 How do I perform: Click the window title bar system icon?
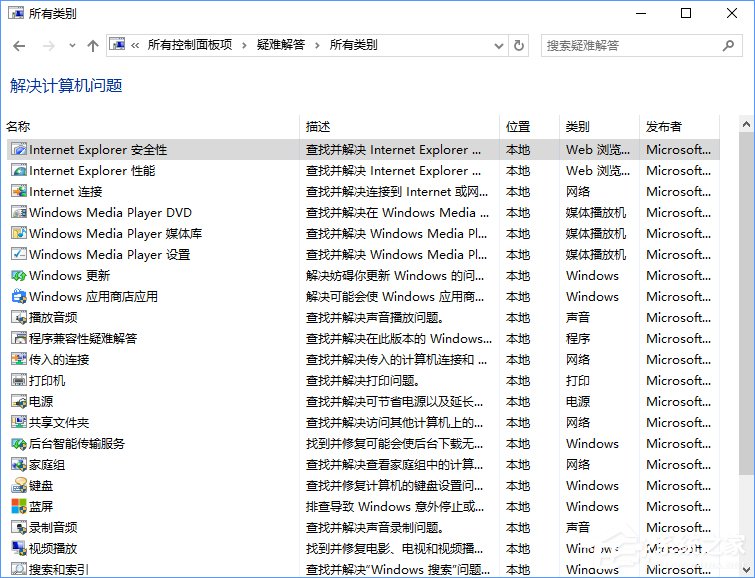pos(15,13)
